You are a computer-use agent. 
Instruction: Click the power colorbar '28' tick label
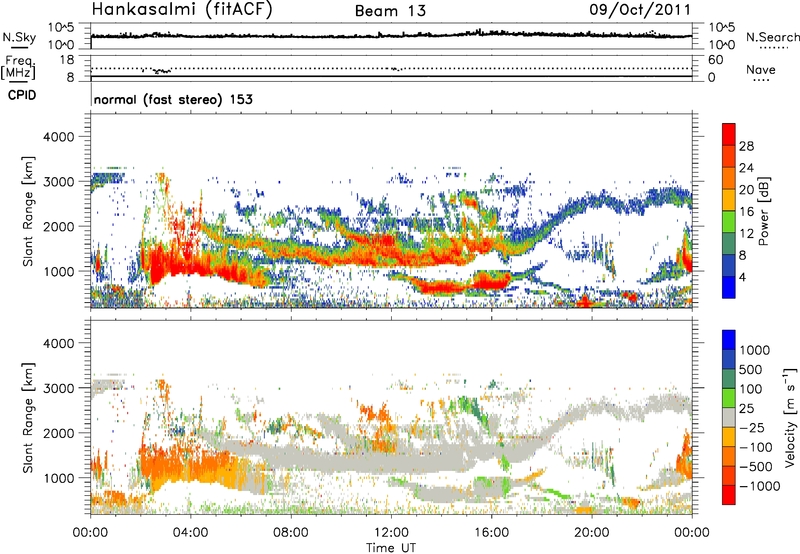coord(746,146)
